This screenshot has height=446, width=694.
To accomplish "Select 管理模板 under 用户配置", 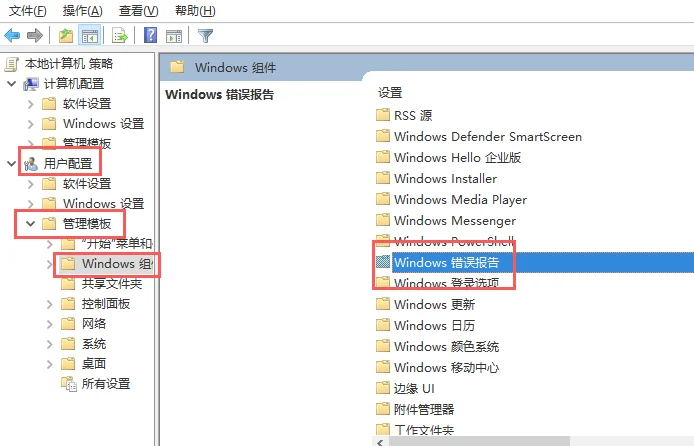I will [x=87, y=224].
